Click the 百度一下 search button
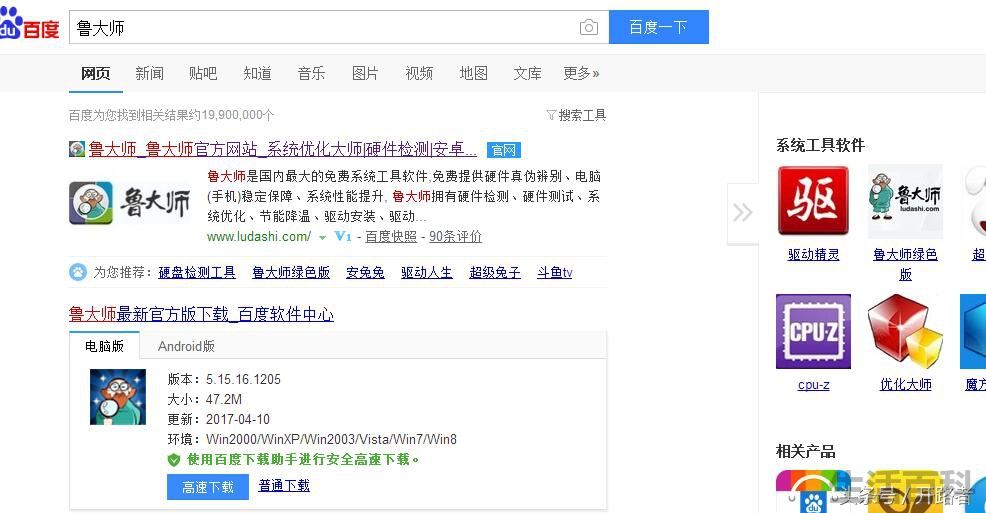This screenshot has width=986, height=513. point(658,27)
